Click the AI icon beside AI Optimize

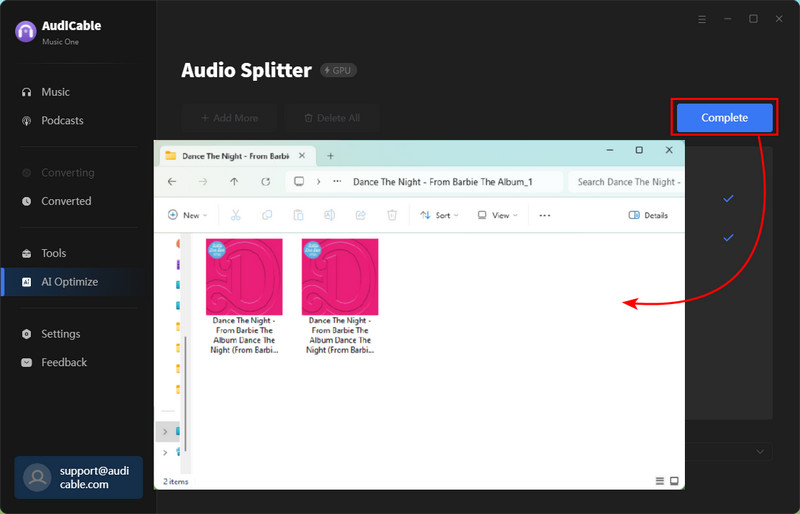[x=27, y=282]
